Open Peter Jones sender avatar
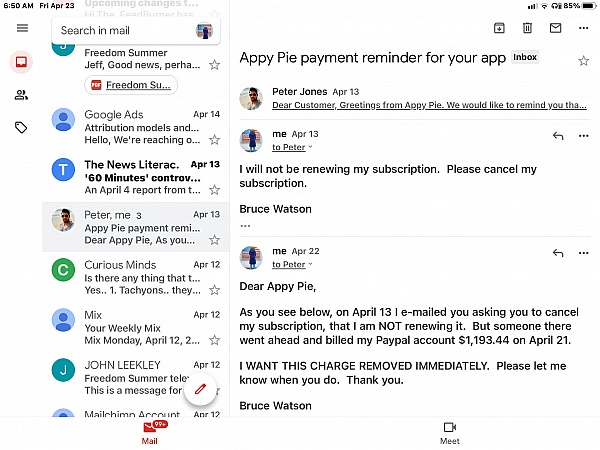 (x=251, y=98)
